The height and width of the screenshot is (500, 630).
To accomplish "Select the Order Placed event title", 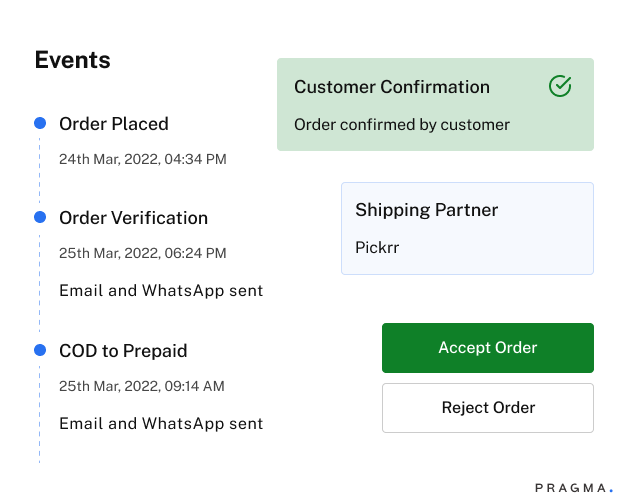I will coord(114,124).
